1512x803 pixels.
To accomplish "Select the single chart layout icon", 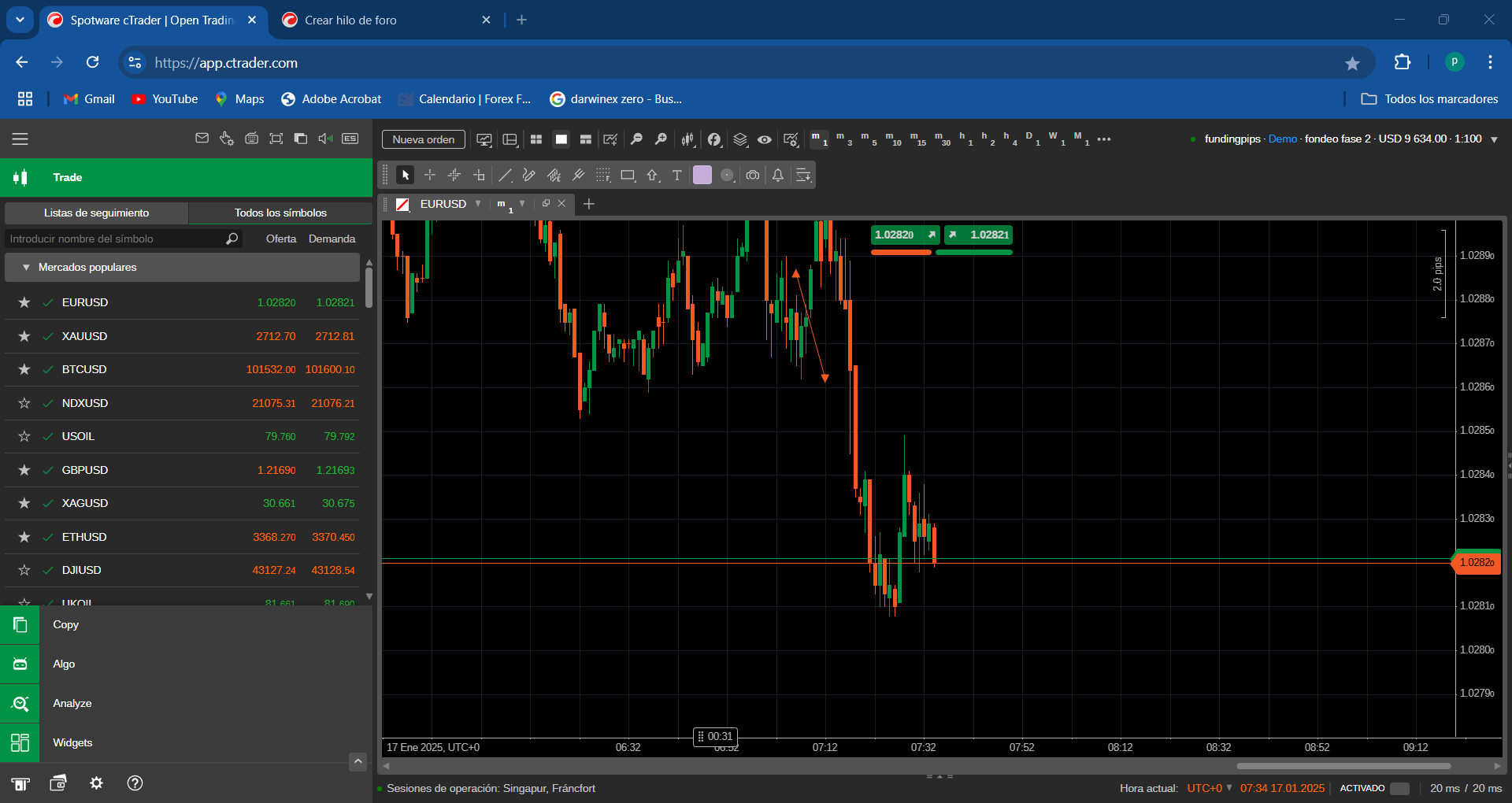I will [x=561, y=139].
